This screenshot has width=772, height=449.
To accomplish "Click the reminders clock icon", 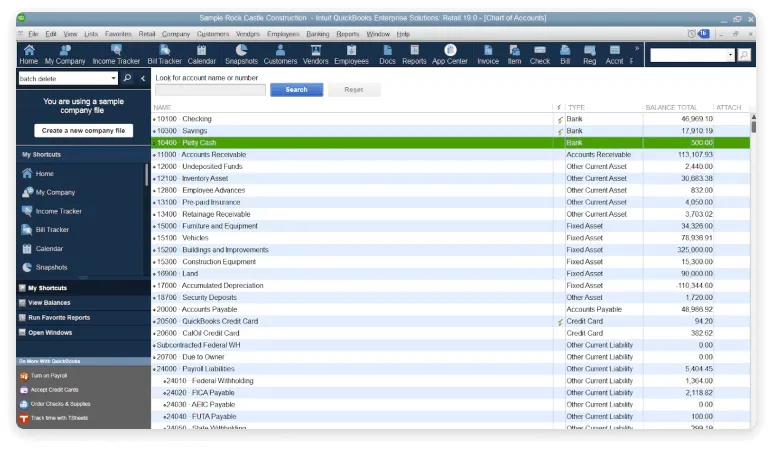I will click(x=692, y=34).
